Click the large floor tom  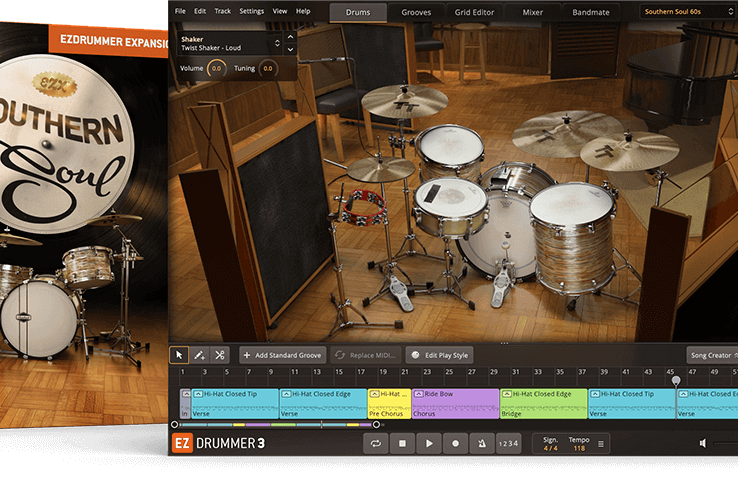tap(573, 235)
